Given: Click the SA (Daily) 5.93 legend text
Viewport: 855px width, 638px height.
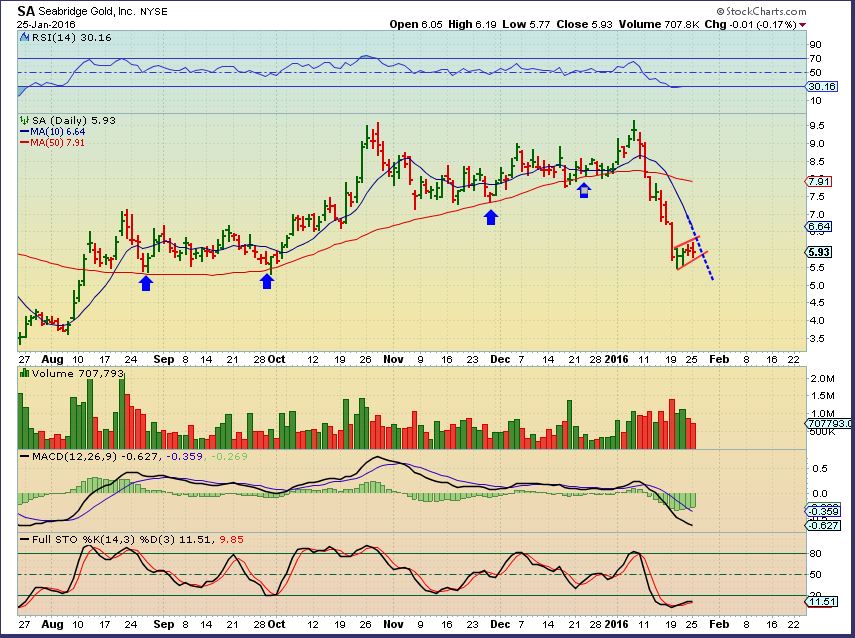Looking at the screenshot, I should point(74,121).
